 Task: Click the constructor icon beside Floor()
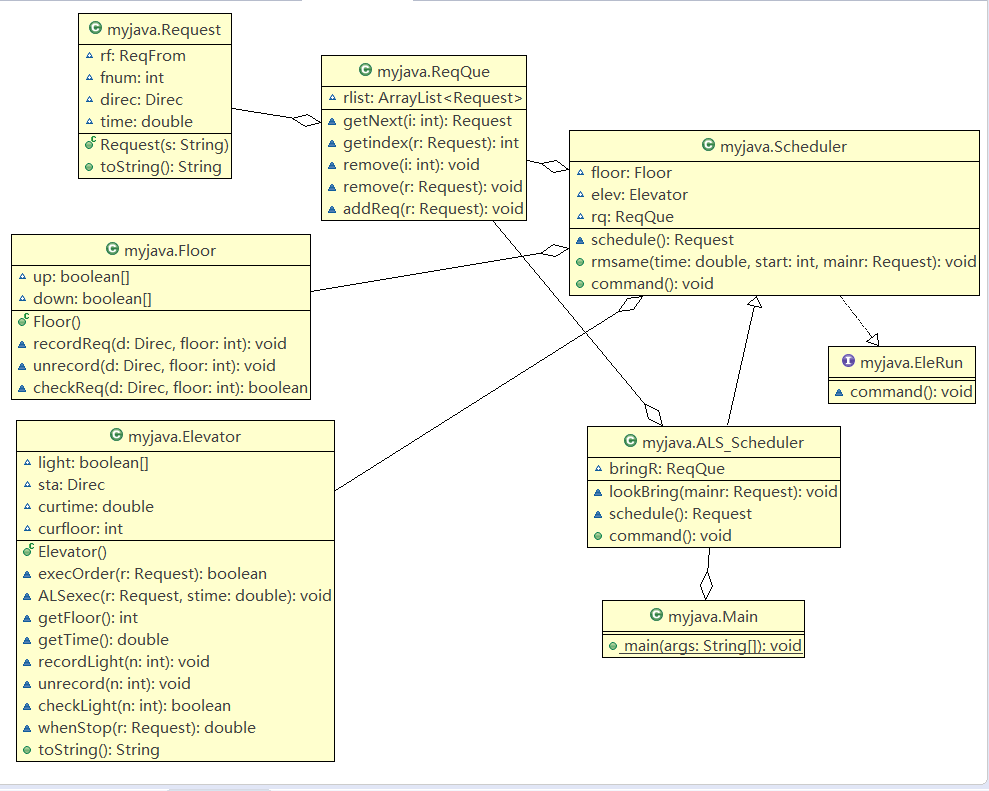(x=23, y=321)
